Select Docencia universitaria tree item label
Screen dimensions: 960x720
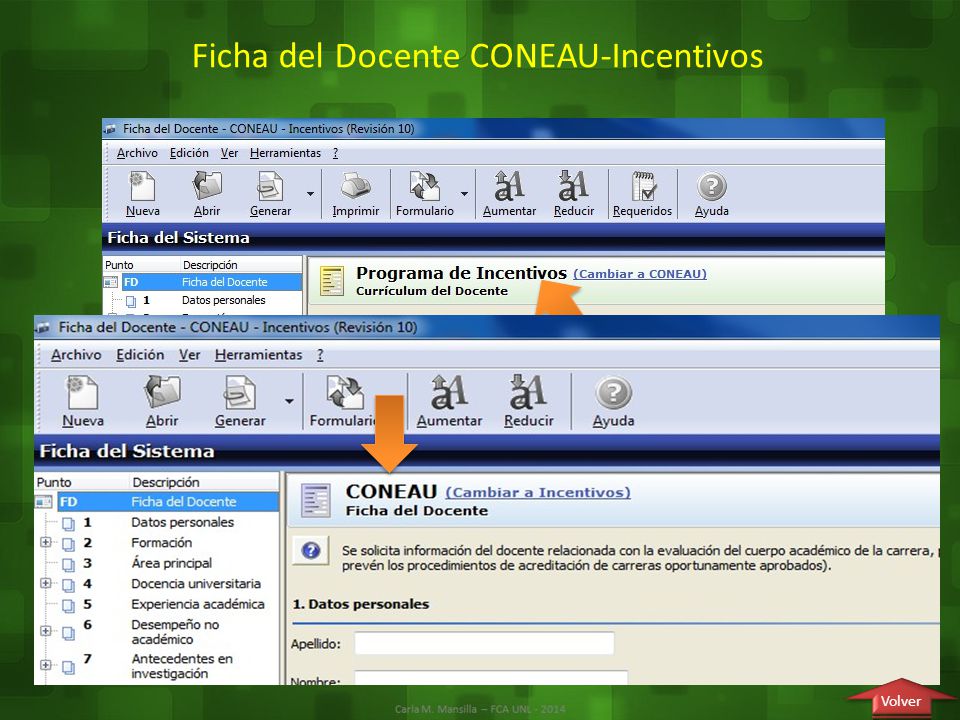click(x=196, y=583)
